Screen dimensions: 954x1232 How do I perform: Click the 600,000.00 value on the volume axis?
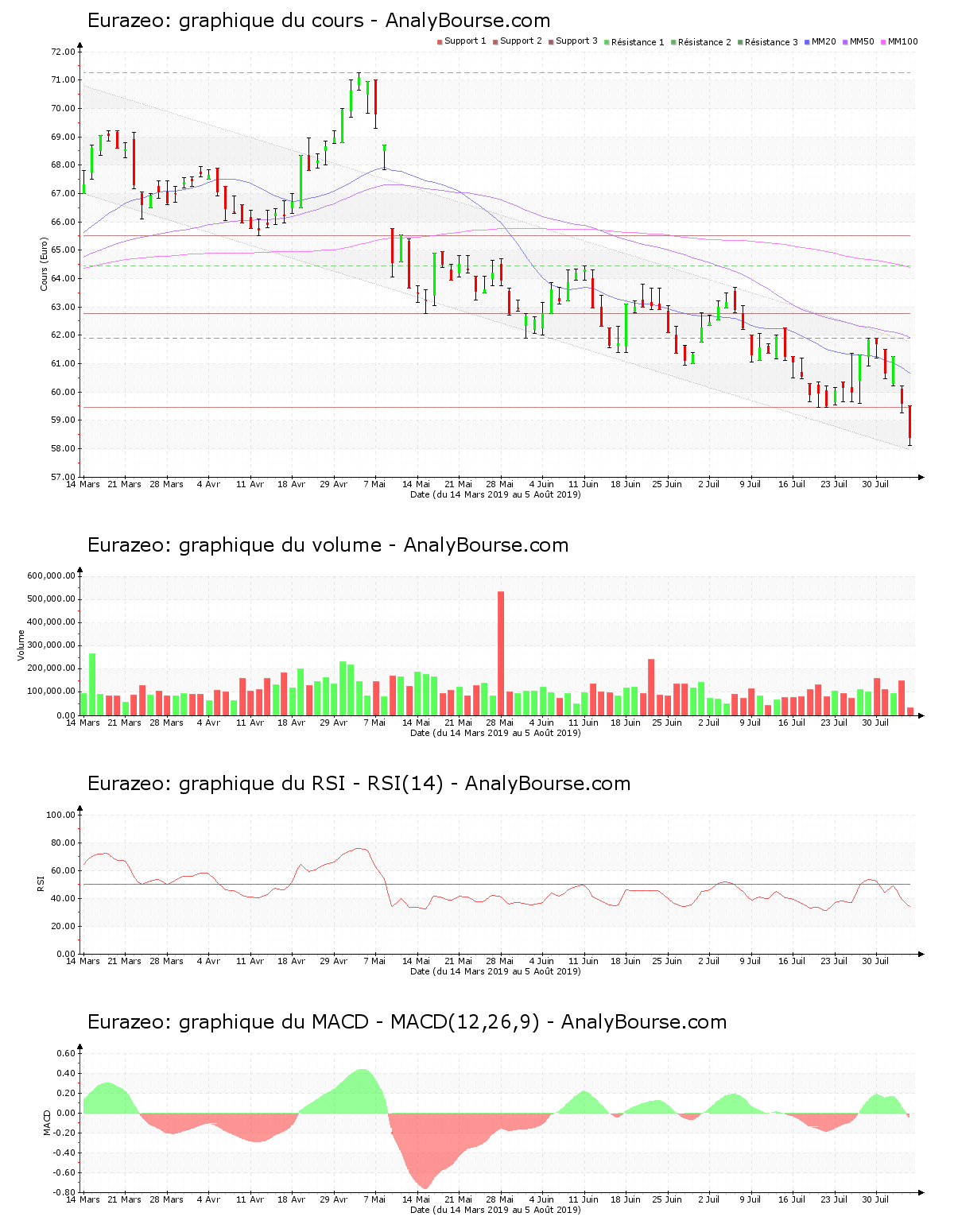pos(52,576)
